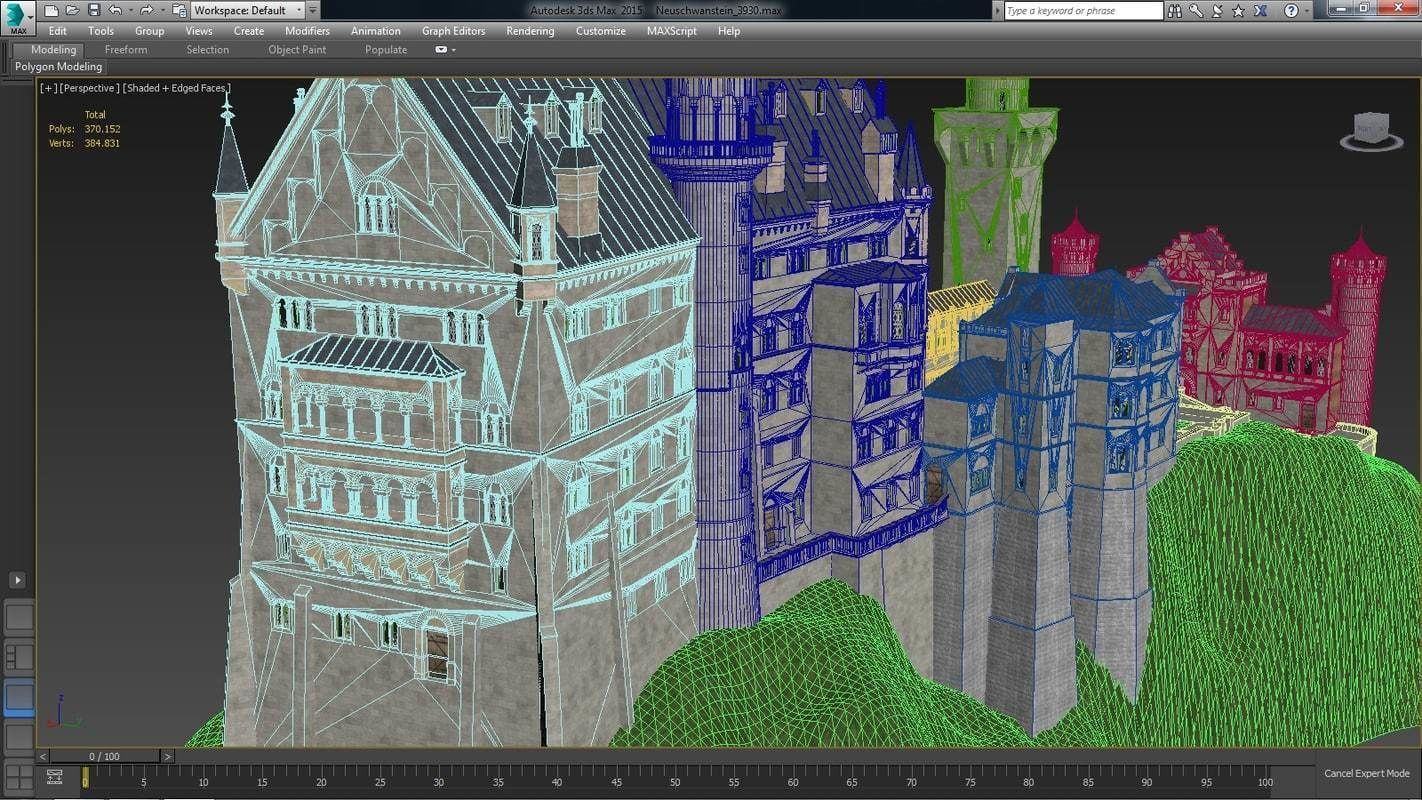The image size is (1422, 800).
Task: Open a file with the Open folder icon
Action: pyautogui.click(x=72, y=10)
